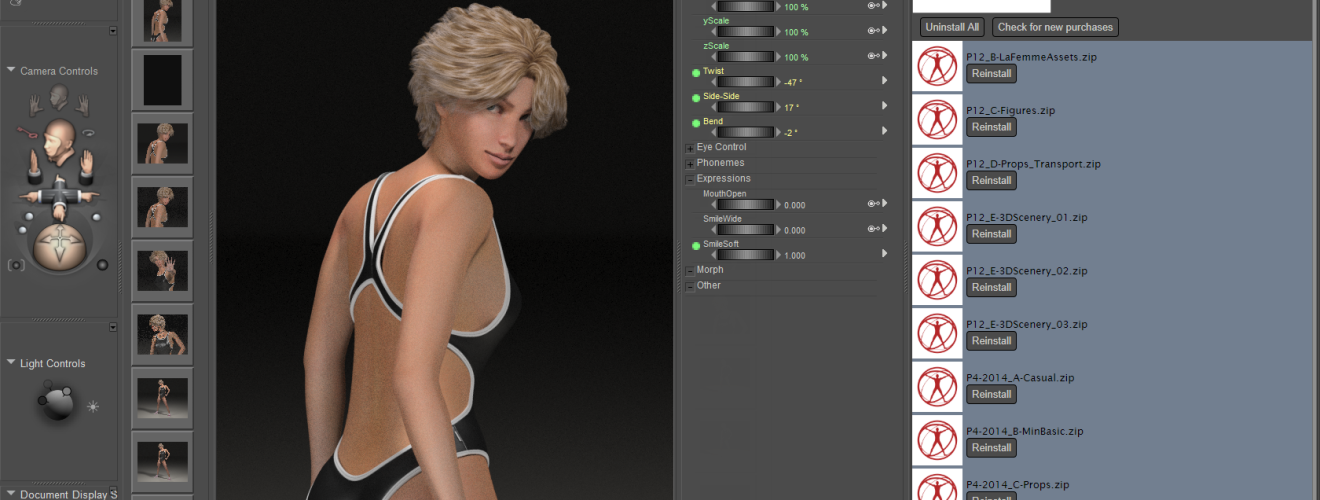Click the right hand camera icon
The width and height of the screenshot is (1320, 500).
coord(83,102)
